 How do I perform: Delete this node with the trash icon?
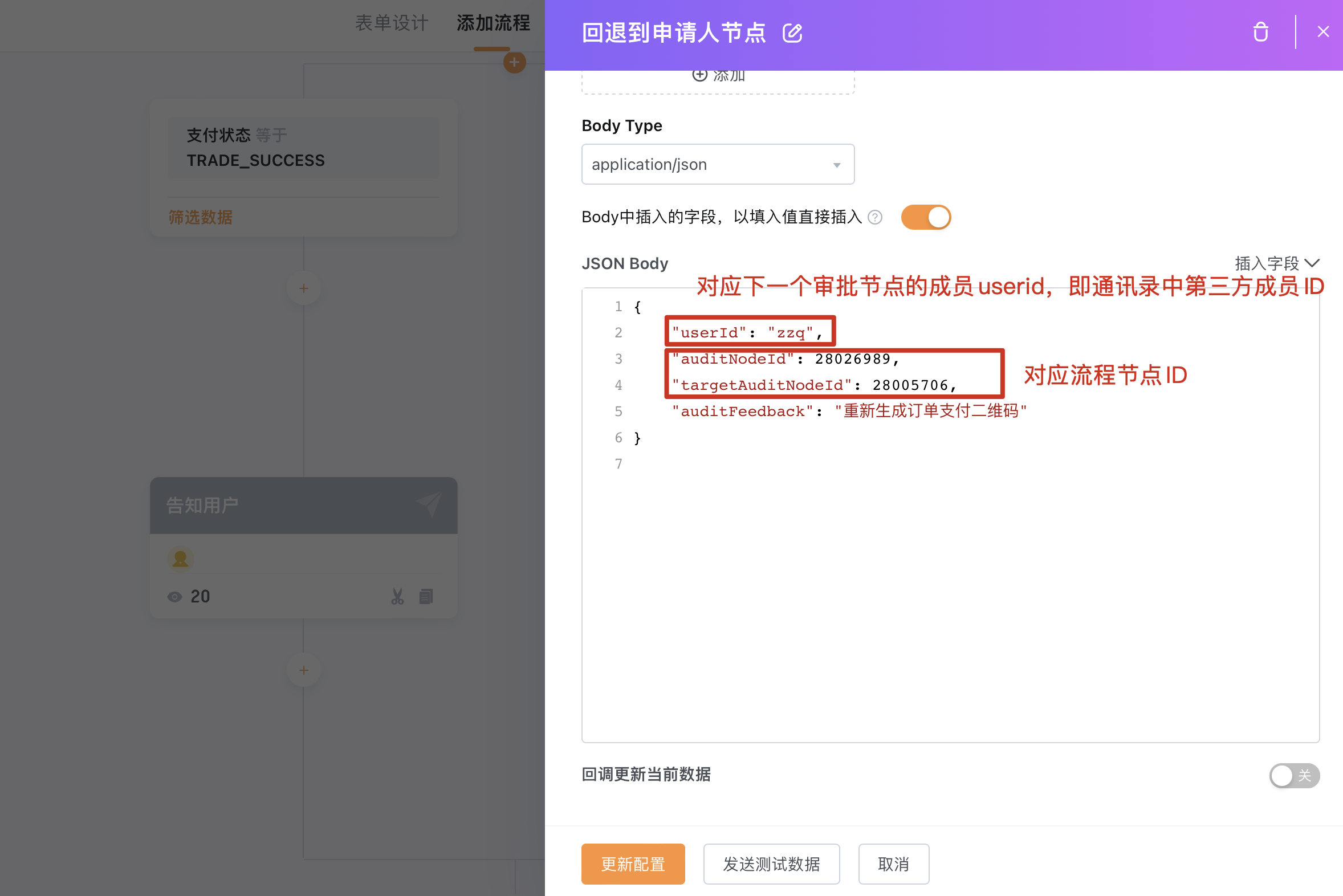(1260, 32)
